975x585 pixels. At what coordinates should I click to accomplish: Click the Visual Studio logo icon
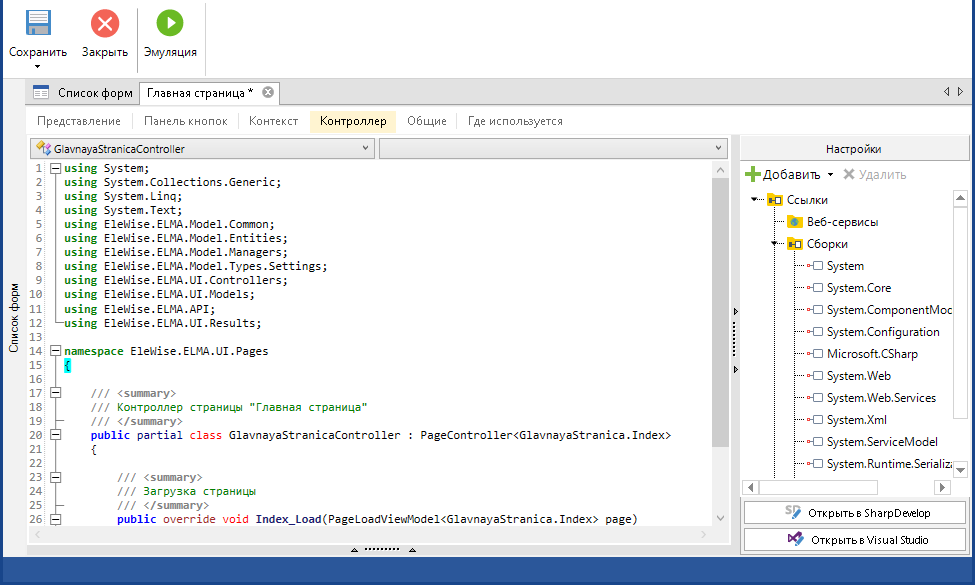pos(795,540)
